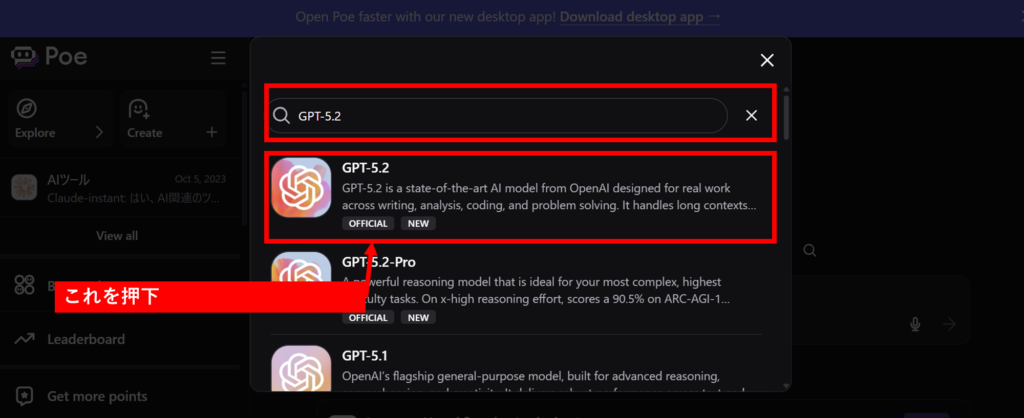Expand the Explore chevron arrow
Screen dimensions: 1024x418
99,133
